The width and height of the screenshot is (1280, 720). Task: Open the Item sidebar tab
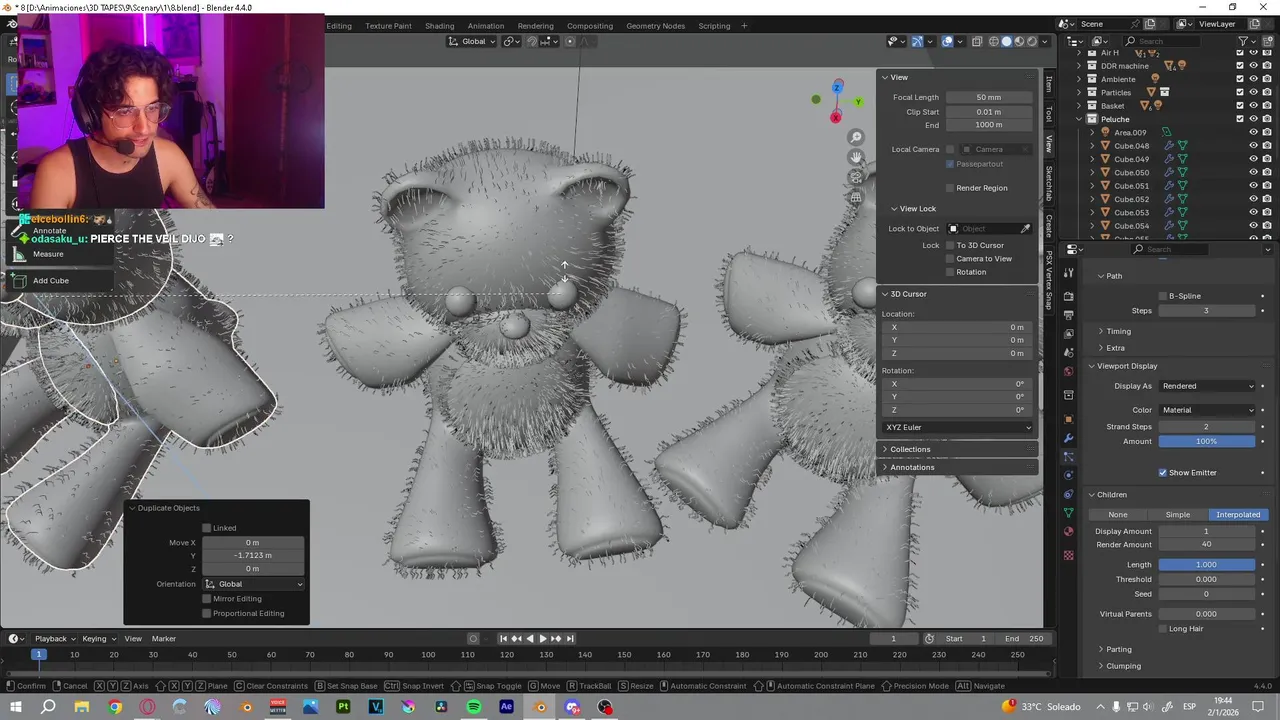point(1049,84)
